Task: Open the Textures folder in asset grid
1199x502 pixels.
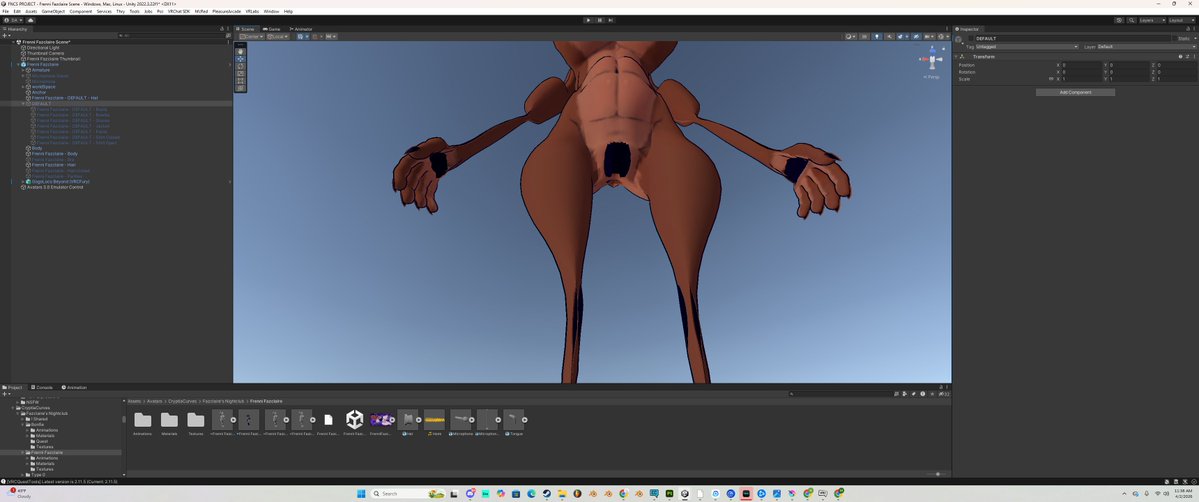Action: pyautogui.click(x=196, y=420)
